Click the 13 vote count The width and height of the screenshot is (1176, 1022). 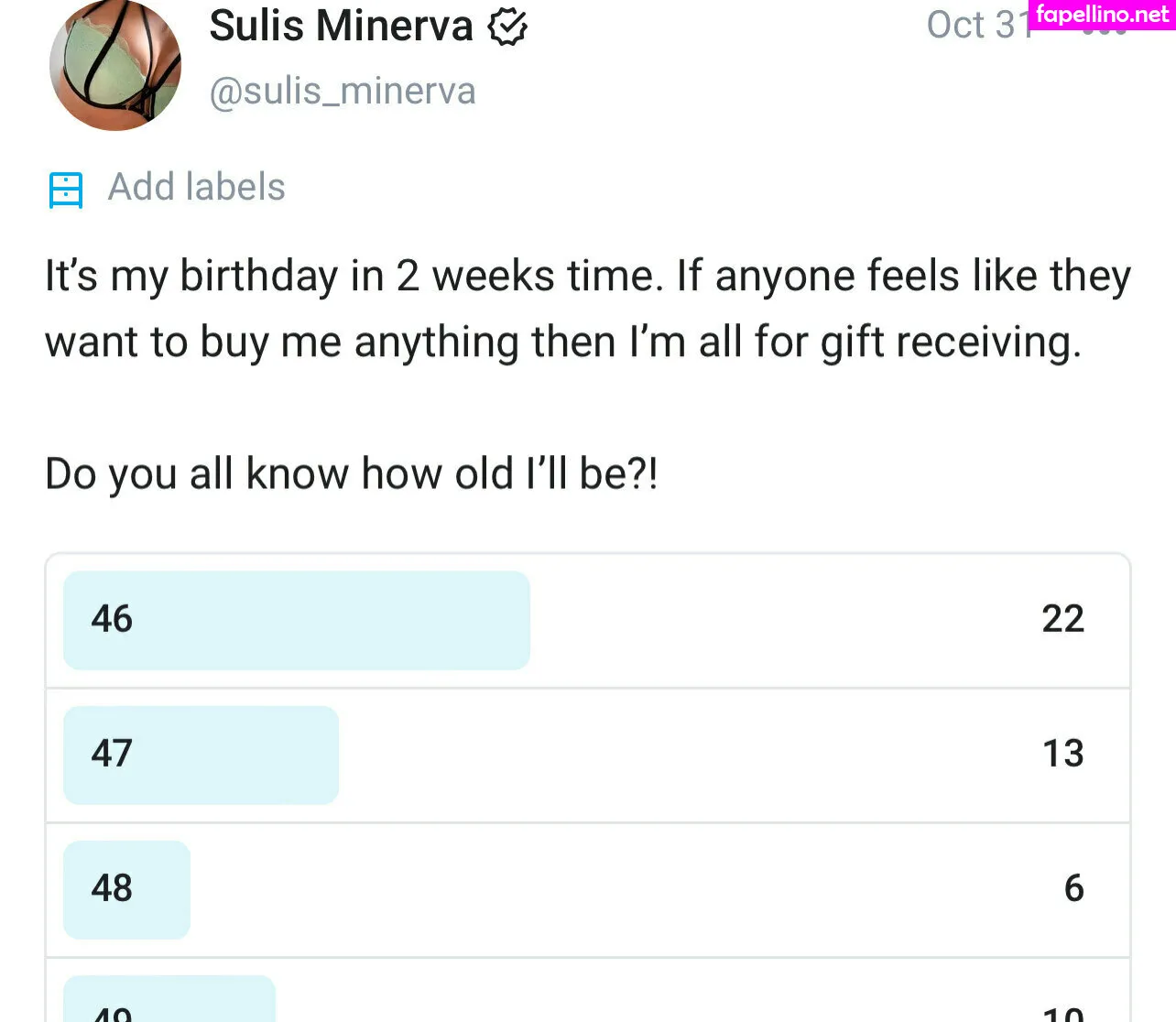(x=1062, y=755)
